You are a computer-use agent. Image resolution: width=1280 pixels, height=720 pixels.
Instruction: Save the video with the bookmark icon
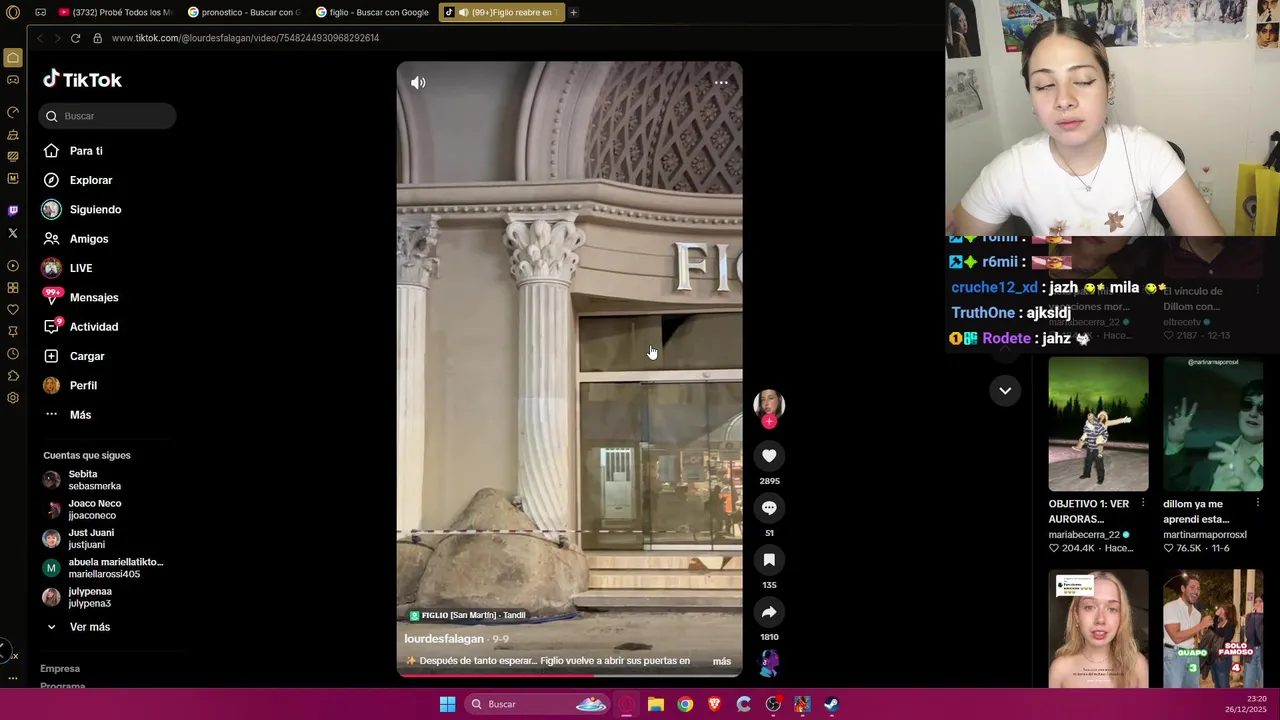click(769, 560)
